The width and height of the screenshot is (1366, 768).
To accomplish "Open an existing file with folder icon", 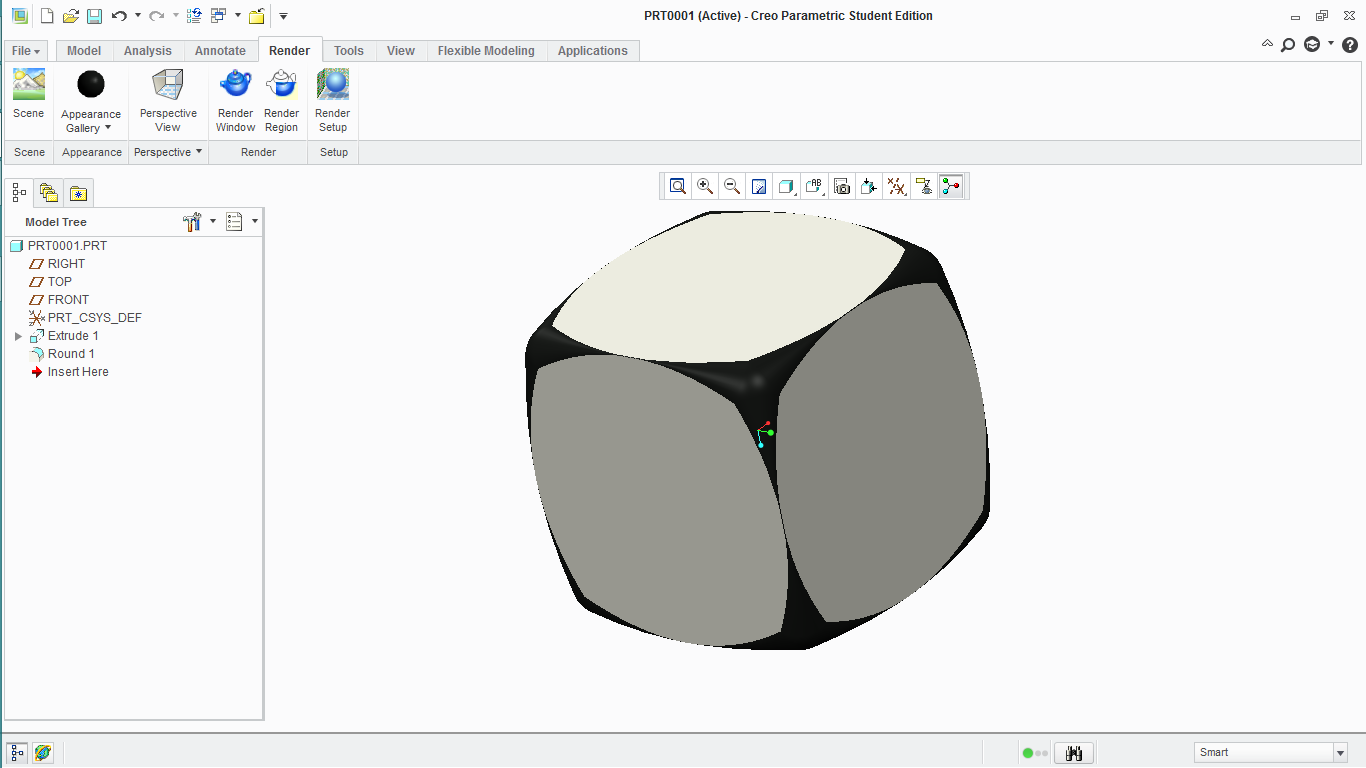I will pyautogui.click(x=70, y=16).
